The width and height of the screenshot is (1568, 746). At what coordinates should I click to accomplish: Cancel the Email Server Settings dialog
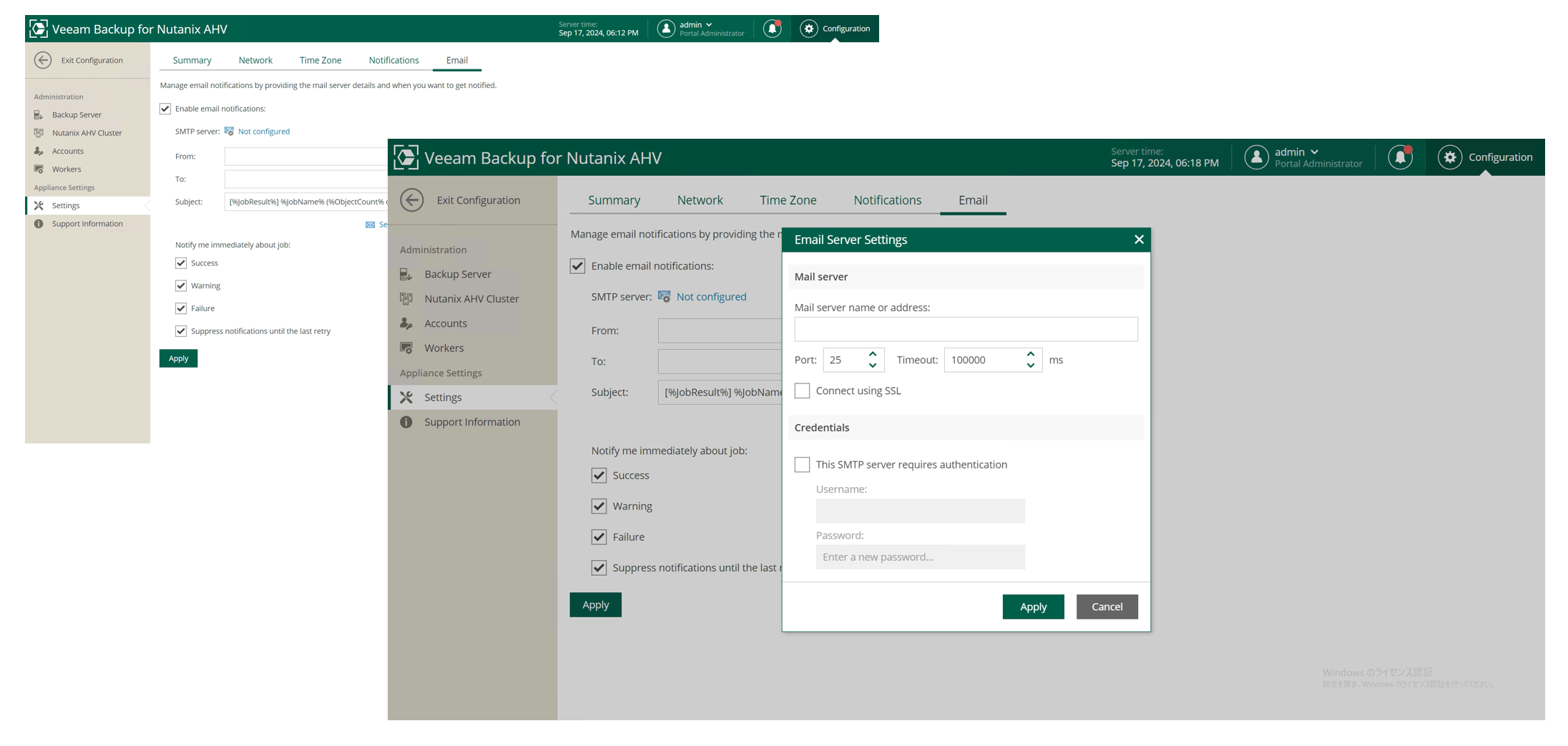tap(1107, 607)
